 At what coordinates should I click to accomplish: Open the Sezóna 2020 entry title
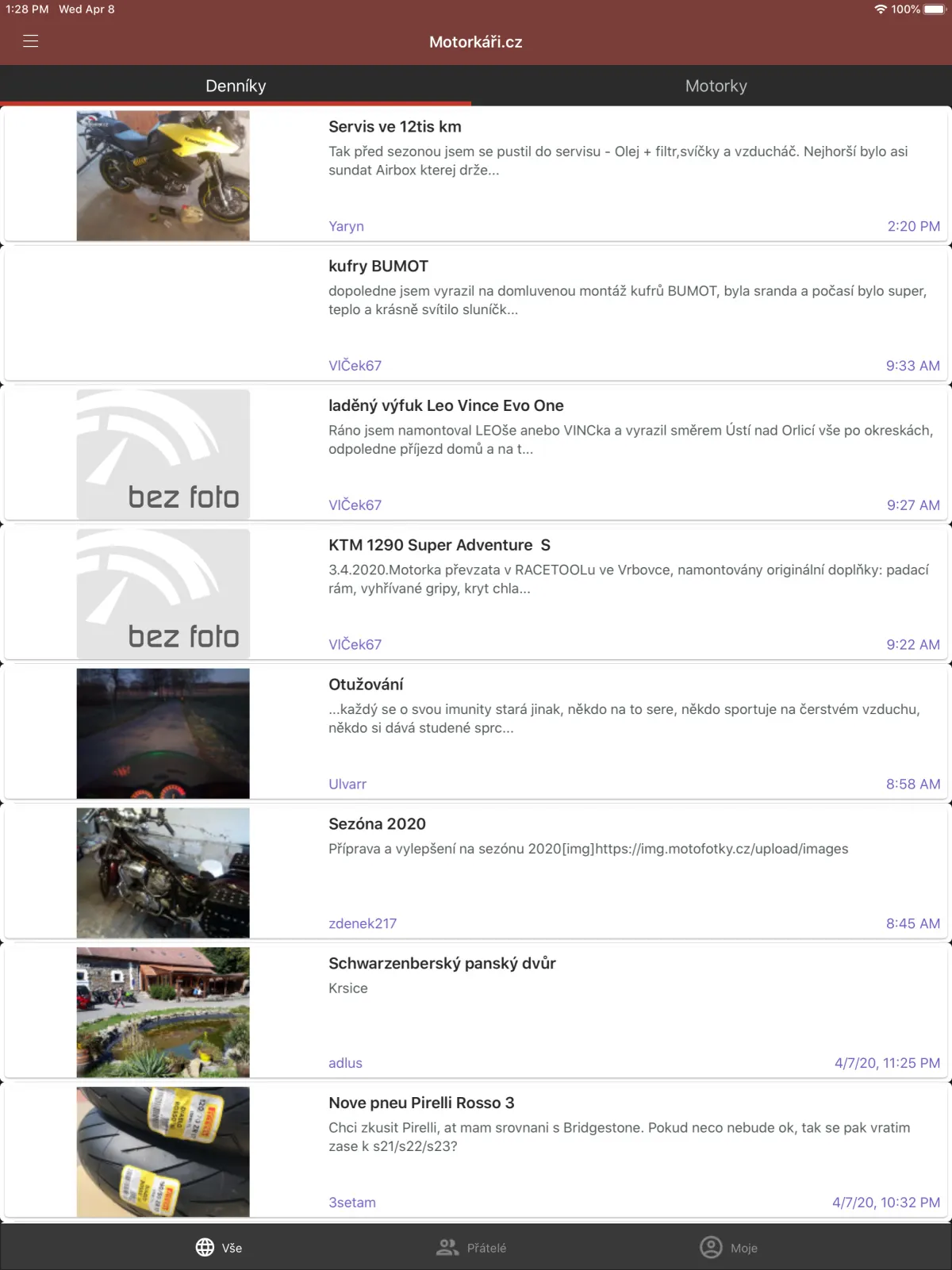coord(377,823)
